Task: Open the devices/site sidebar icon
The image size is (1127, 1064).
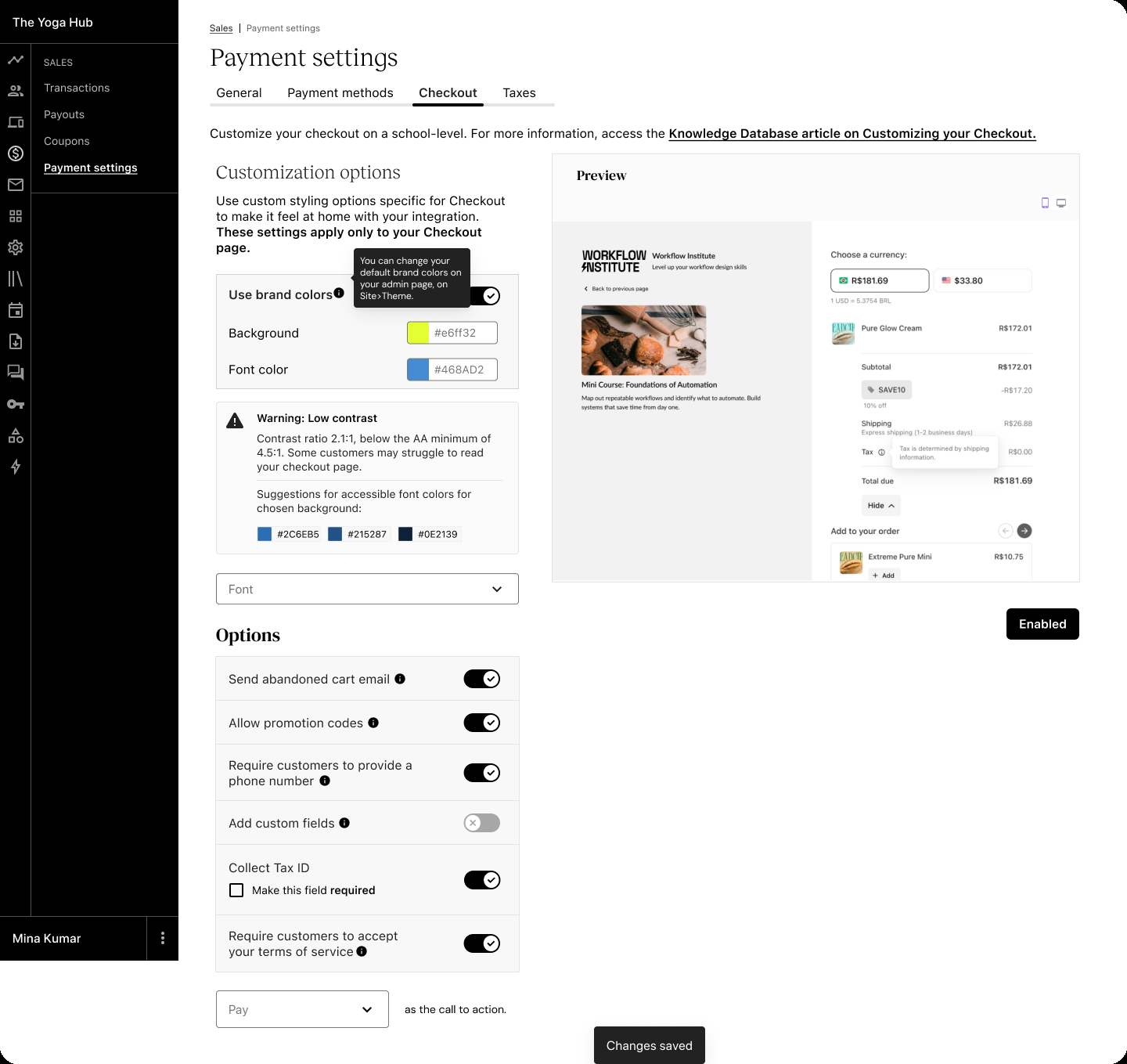Action: (16, 122)
